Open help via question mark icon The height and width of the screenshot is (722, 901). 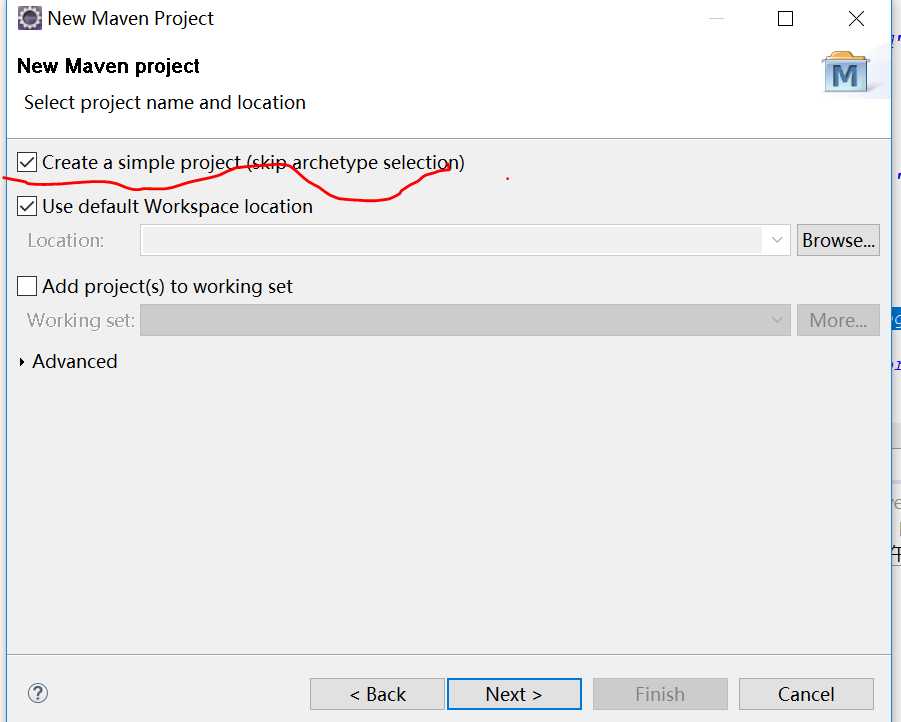(x=38, y=693)
